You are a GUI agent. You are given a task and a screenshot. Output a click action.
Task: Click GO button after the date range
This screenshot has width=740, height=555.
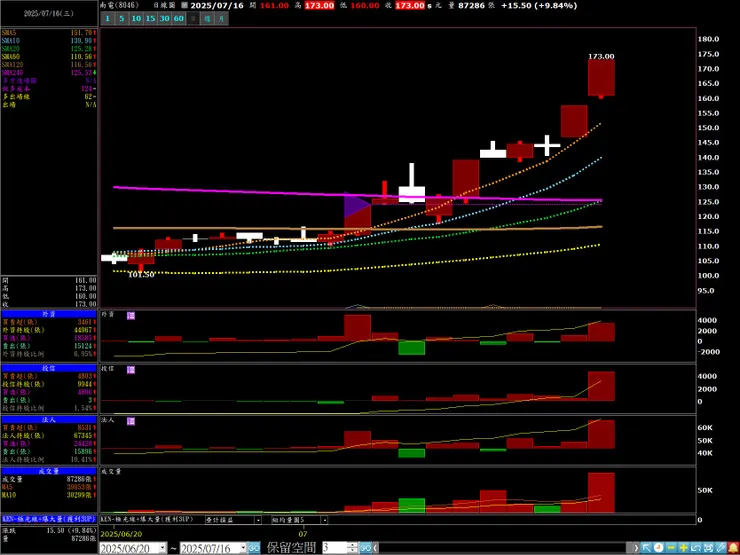coord(254,548)
